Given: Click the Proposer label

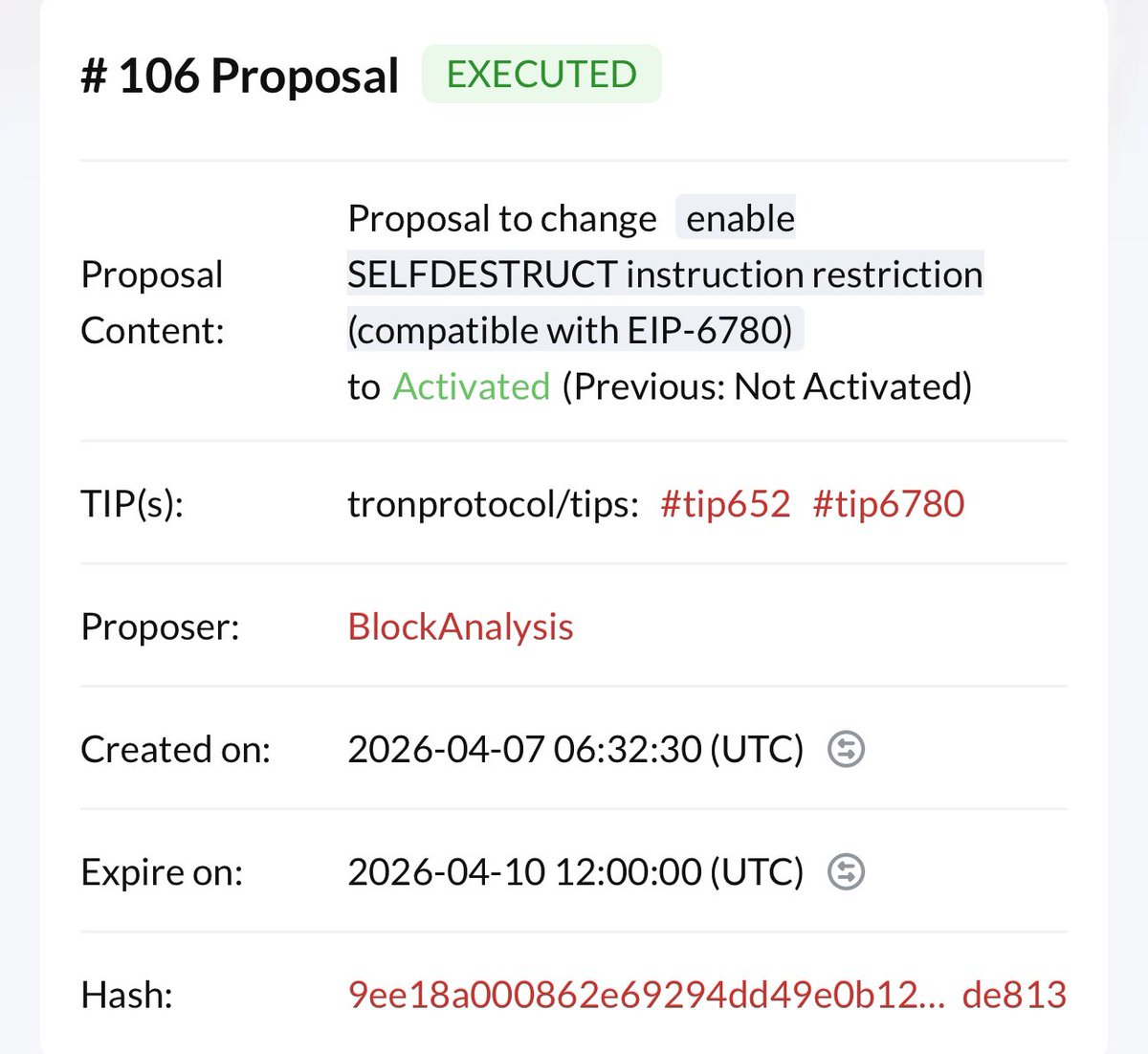Looking at the screenshot, I should (x=160, y=627).
